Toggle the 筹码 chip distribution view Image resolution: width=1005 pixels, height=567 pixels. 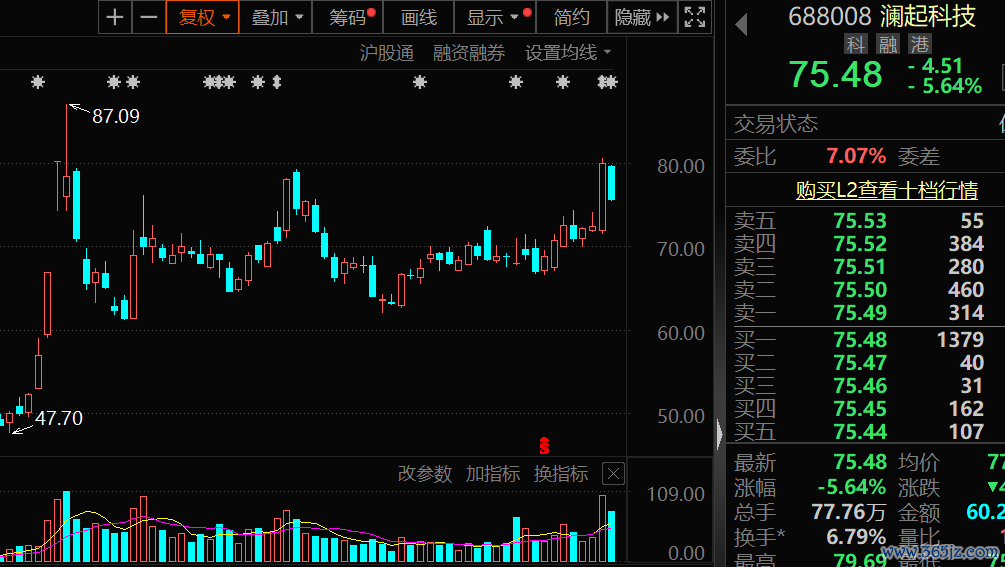click(x=348, y=17)
